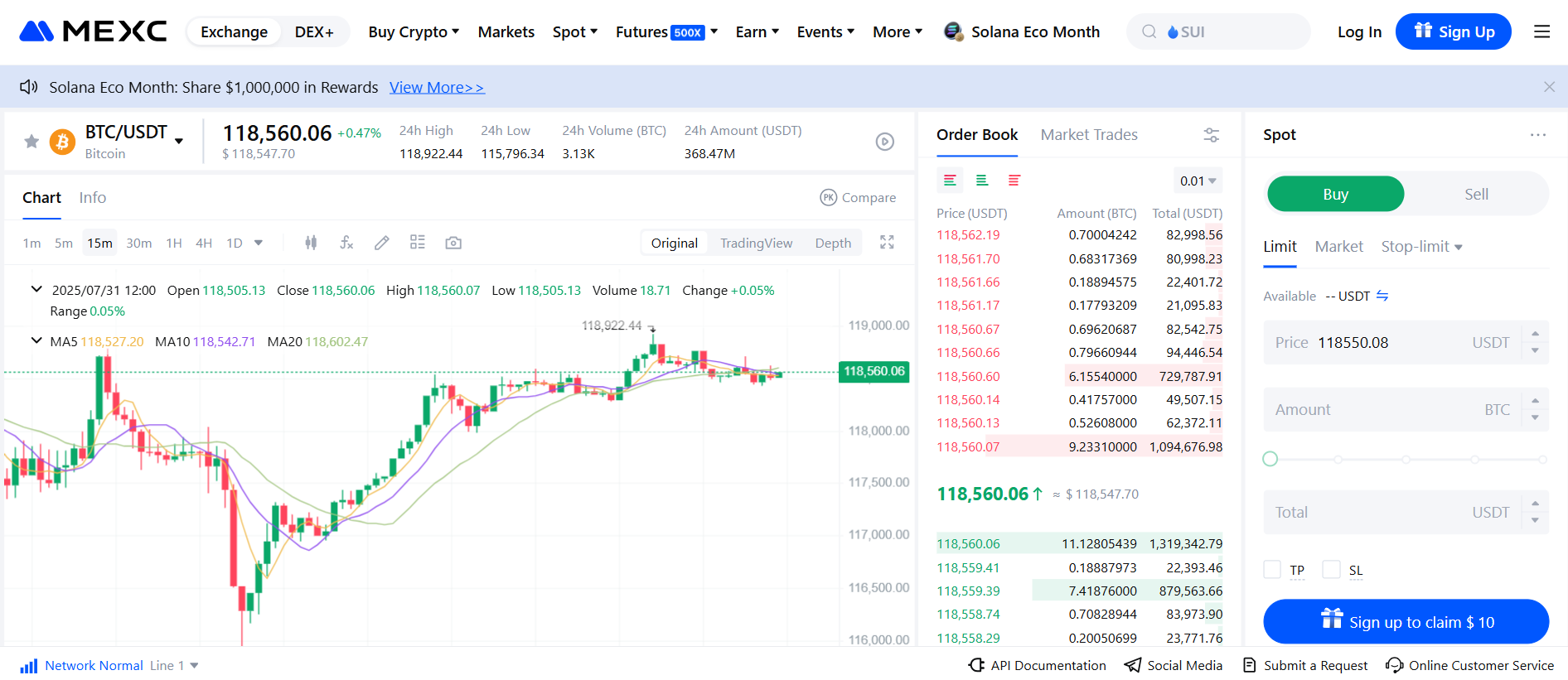Click the Bitcoin coin icon

[62, 142]
